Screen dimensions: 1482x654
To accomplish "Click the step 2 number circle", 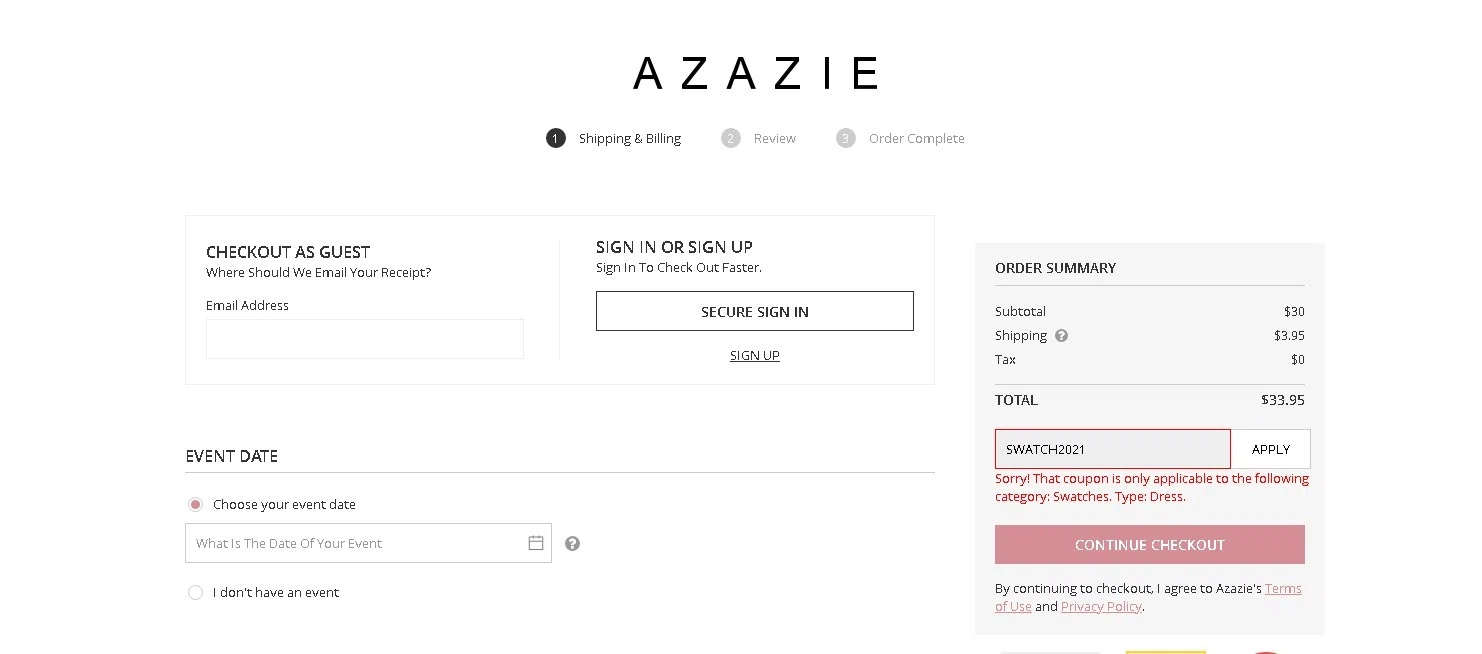I will [731, 138].
